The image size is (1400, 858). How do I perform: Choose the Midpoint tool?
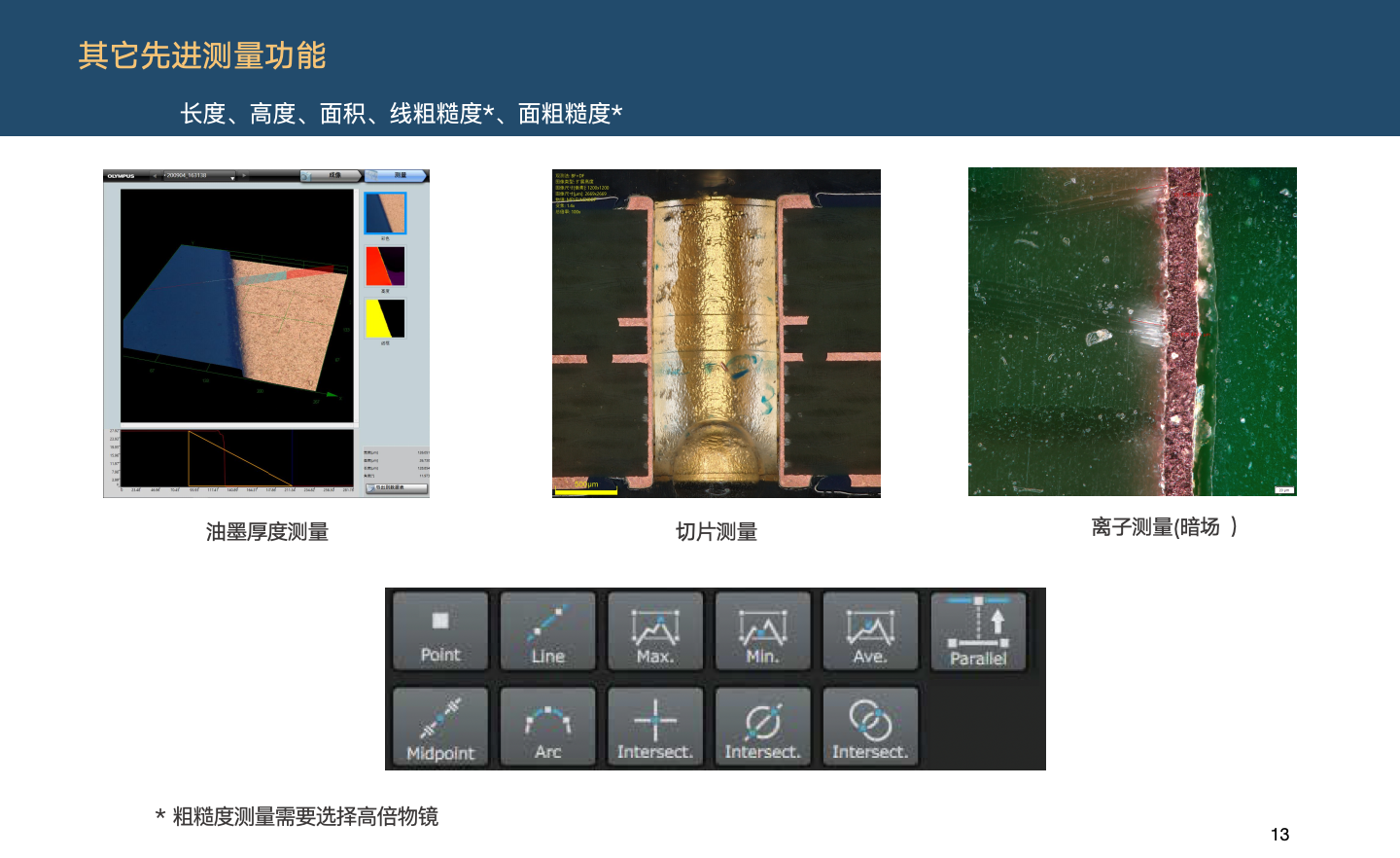[440, 727]
